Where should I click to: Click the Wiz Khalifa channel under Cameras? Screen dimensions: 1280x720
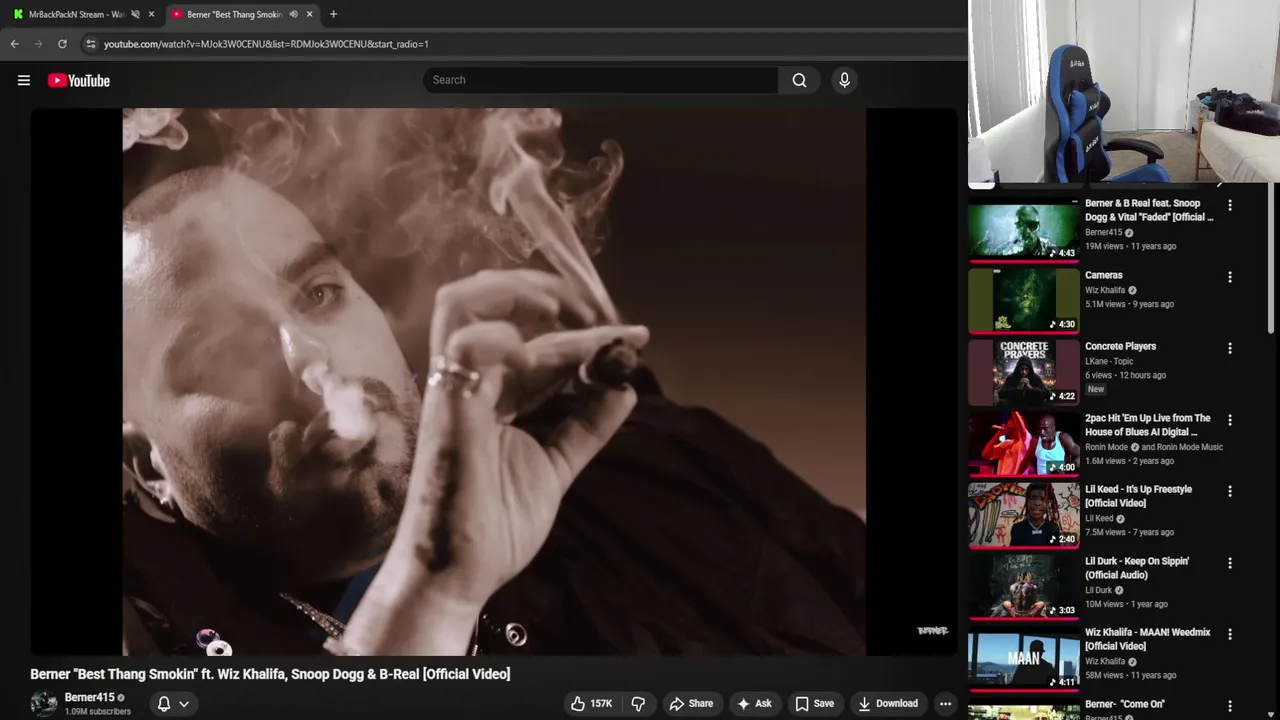[x=1105, y=290]
